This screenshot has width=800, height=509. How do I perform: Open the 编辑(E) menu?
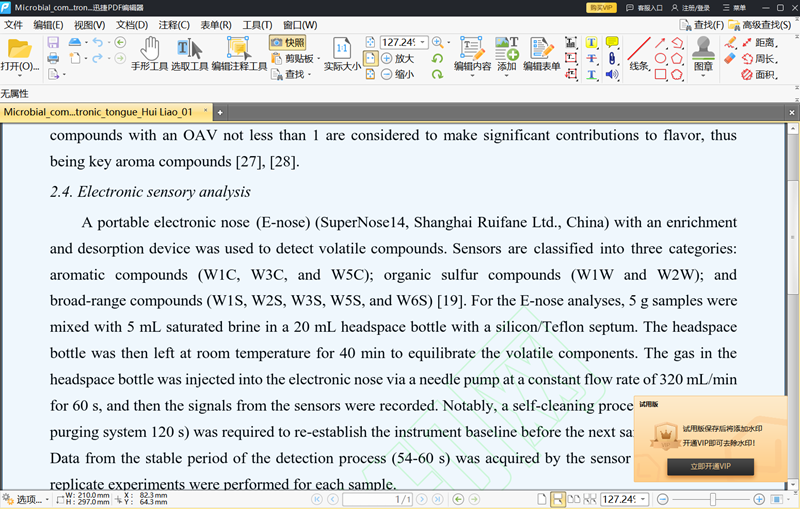coord(48,25)
